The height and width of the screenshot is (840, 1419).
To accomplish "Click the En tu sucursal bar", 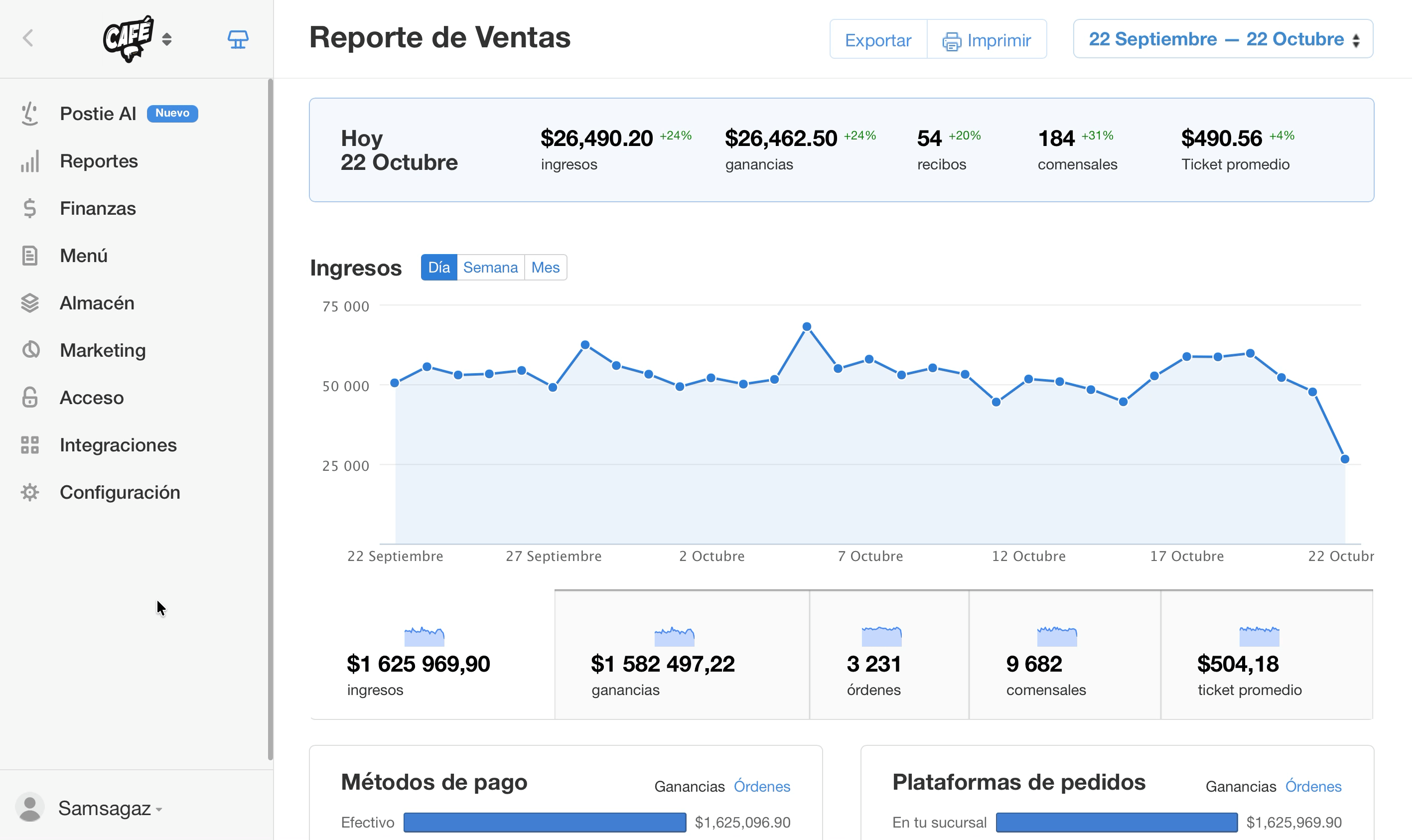I will point(1117,823).
